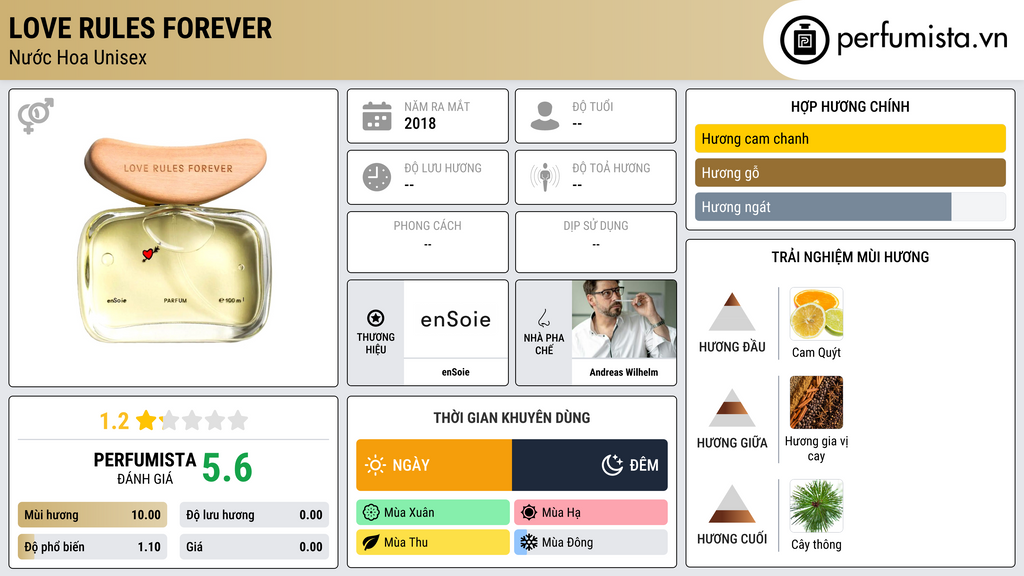Select the Hương gỗ accord bar
This screenshot has width=1024, height=576.
click(x=850, y=172)
